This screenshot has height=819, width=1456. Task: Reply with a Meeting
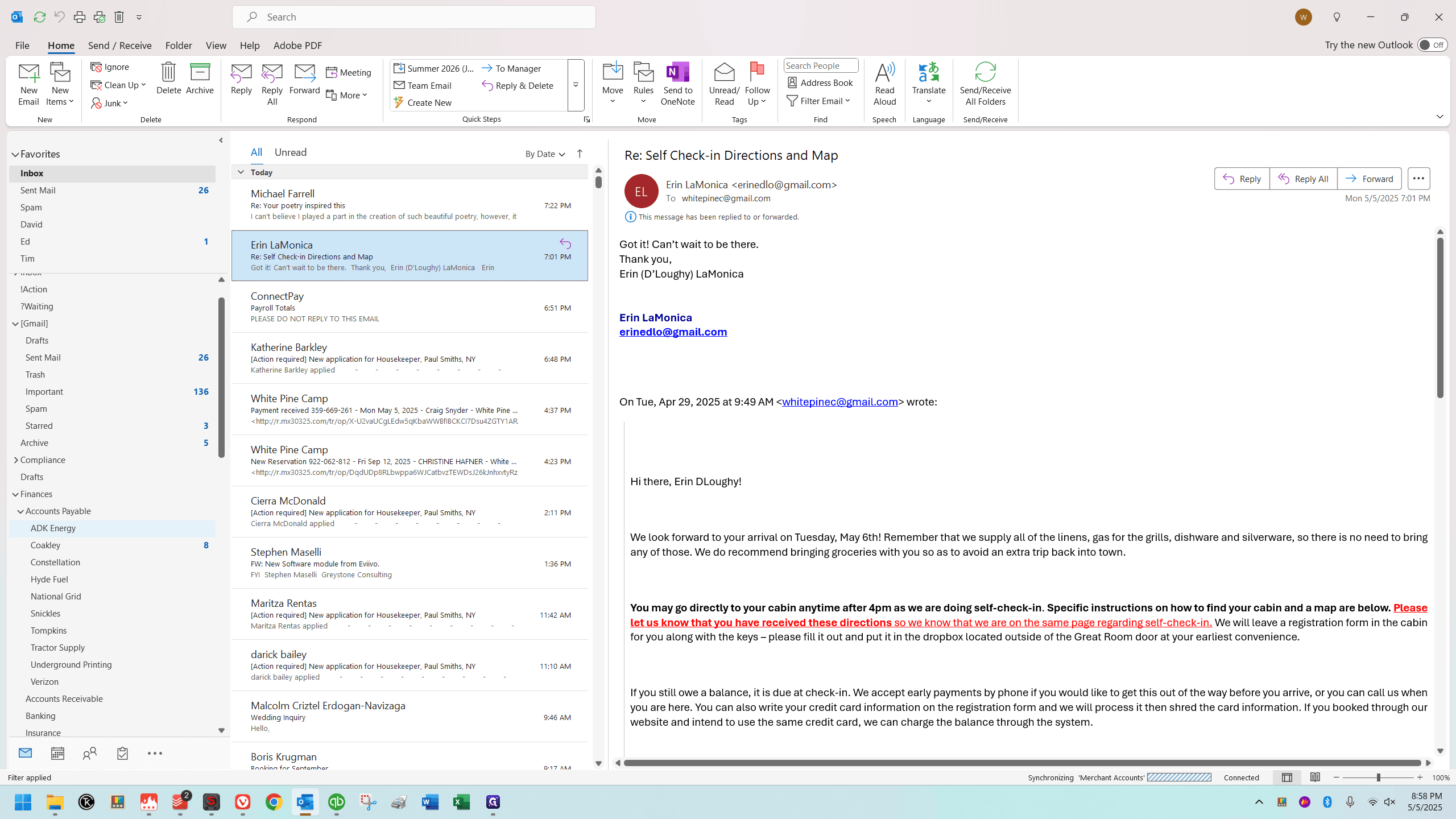click(x=348, y=72)
